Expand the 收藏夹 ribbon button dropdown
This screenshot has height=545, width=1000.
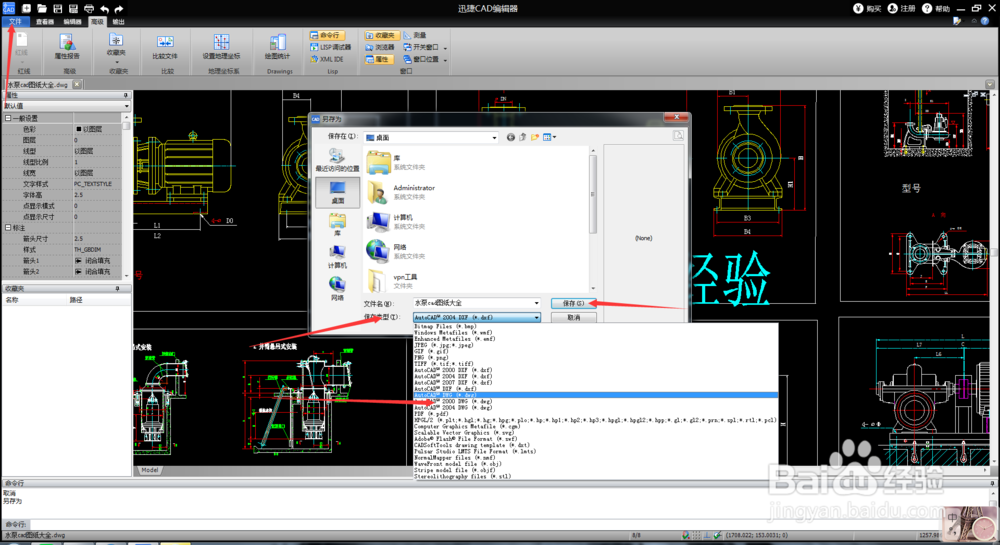click(116, 62)
